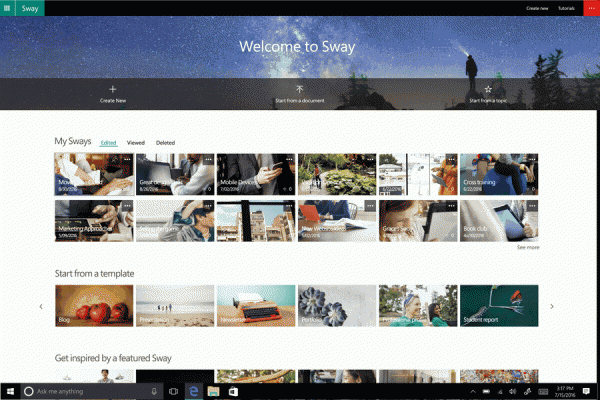Click the touch keyboard tray icon
The image size is (600, 400).
click(x=543, y=392)
